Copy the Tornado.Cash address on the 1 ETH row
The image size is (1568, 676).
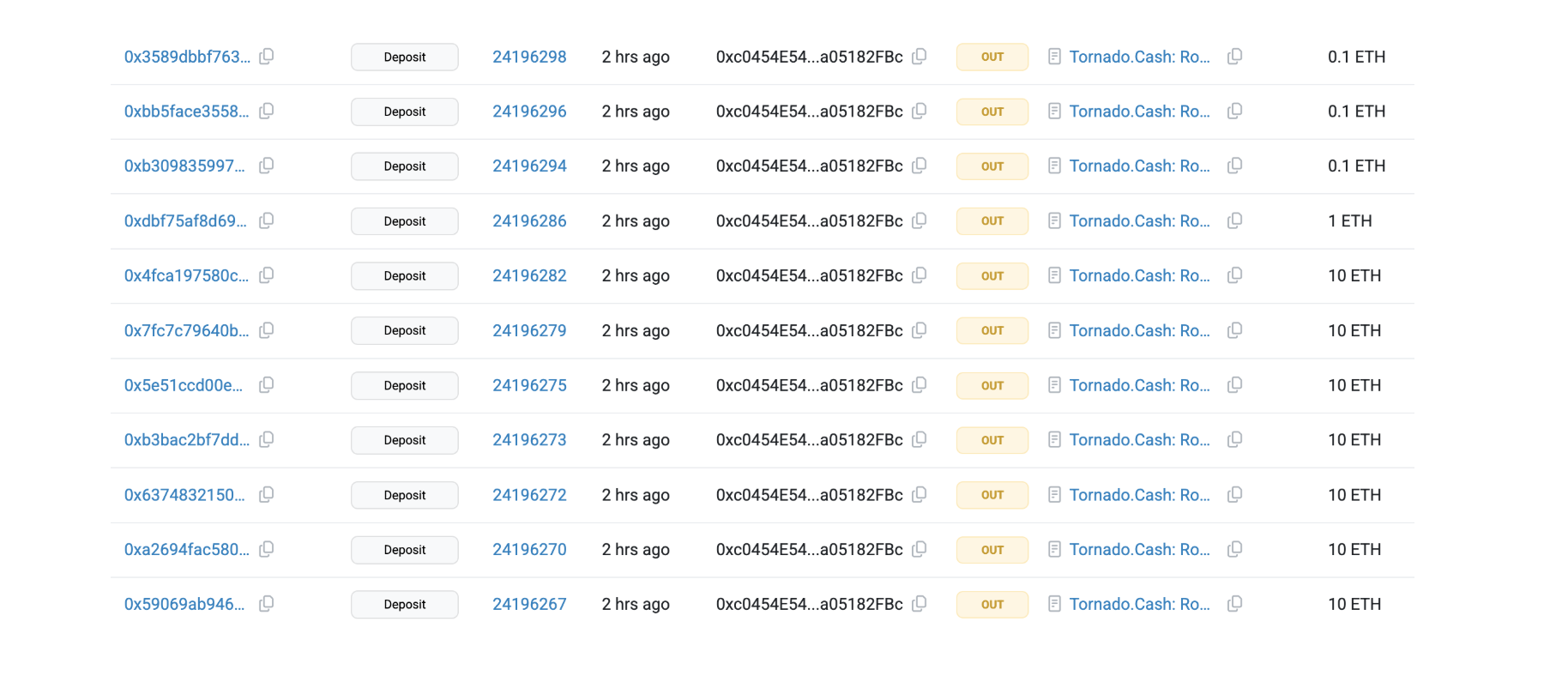pos(1235,220)
